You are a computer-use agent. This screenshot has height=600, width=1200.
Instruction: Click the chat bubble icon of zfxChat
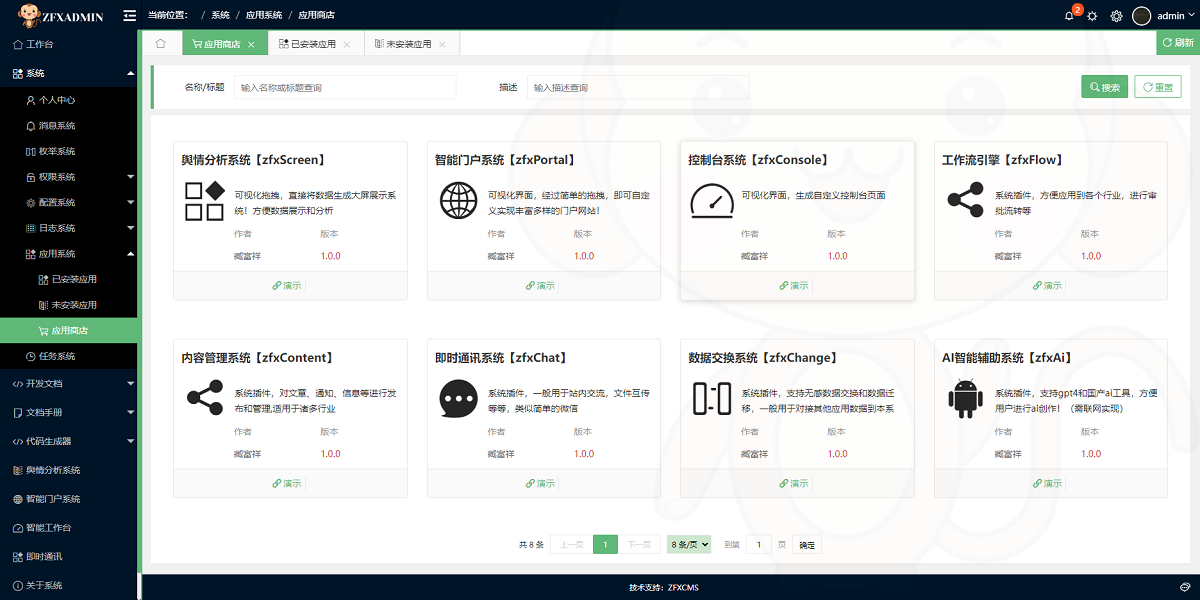coord(459,399)
